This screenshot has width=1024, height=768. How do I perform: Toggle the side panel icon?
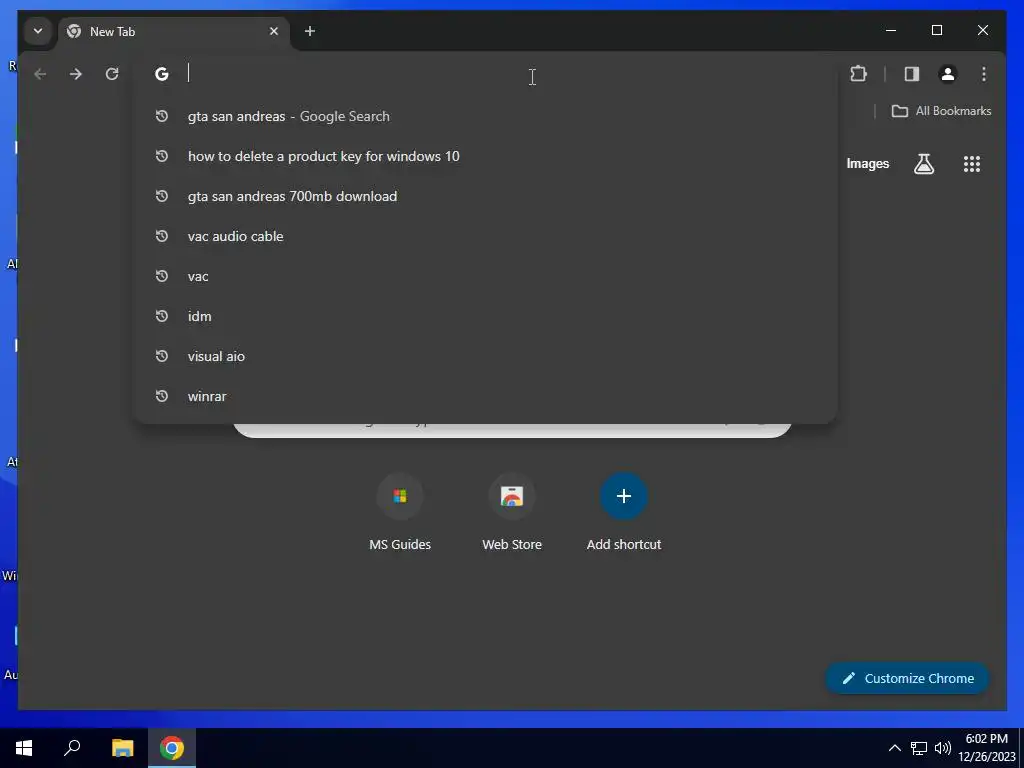click(x=912, y=74)
